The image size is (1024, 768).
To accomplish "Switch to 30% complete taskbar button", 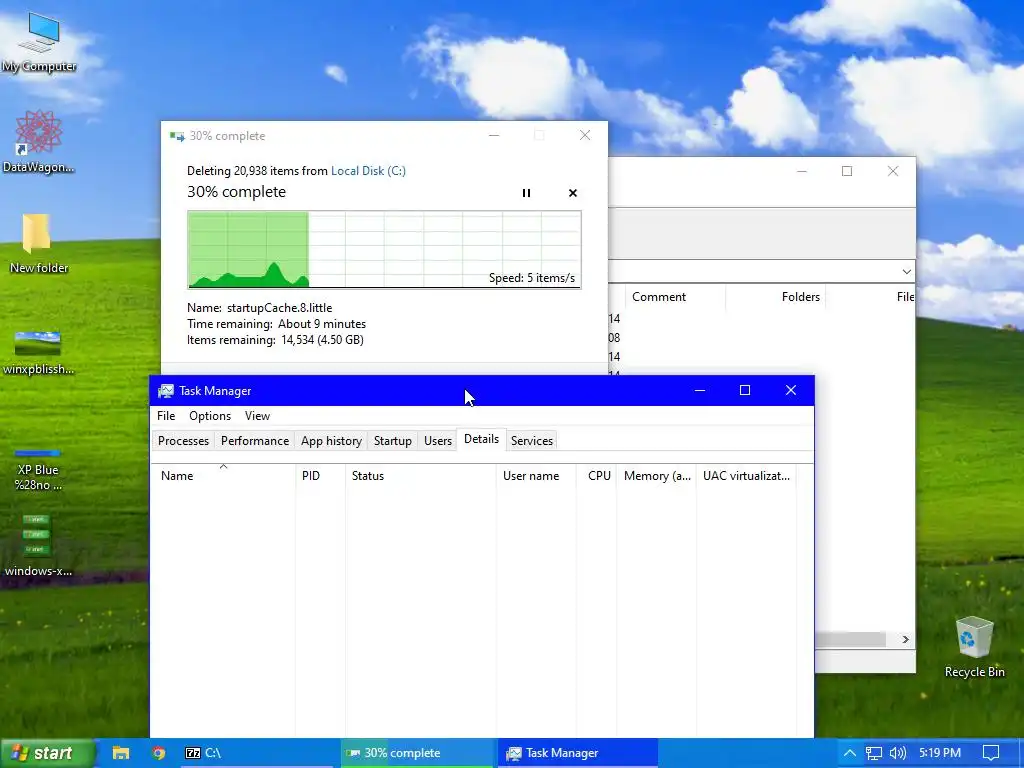I will 417,753.
